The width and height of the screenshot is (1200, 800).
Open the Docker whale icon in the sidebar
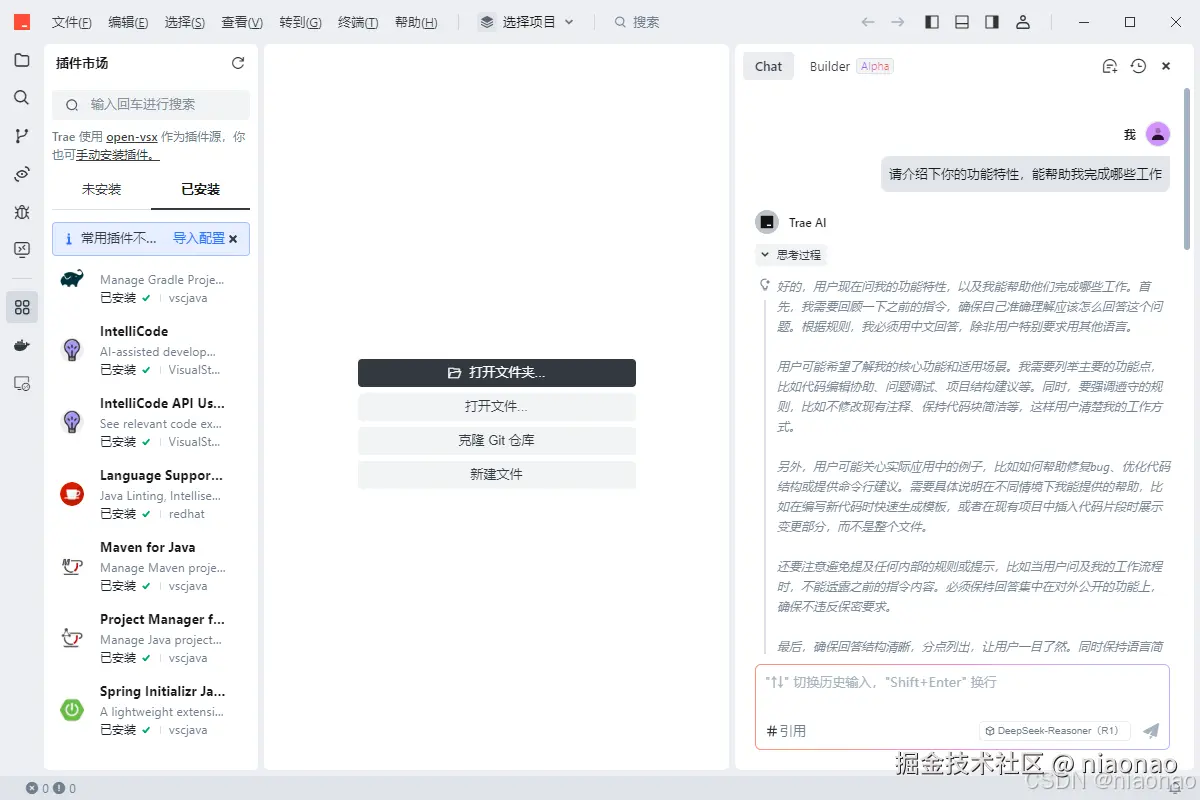[x=22, y=345]
